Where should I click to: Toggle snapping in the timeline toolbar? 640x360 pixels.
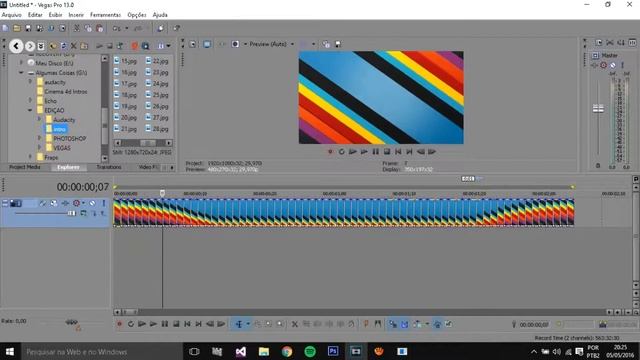pyautogui.click(x=393, y=324)
